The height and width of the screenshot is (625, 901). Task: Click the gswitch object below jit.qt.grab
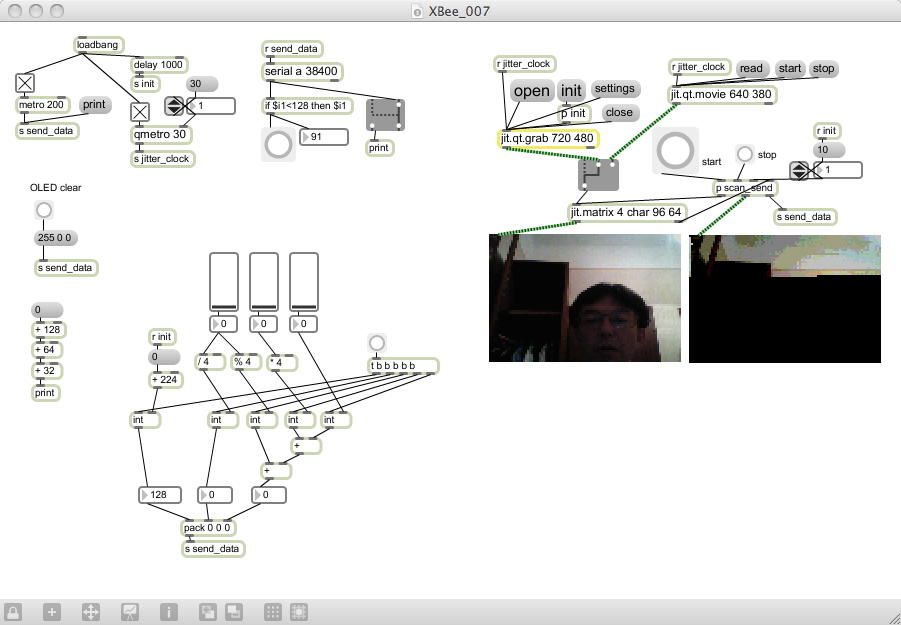point(598,175)
